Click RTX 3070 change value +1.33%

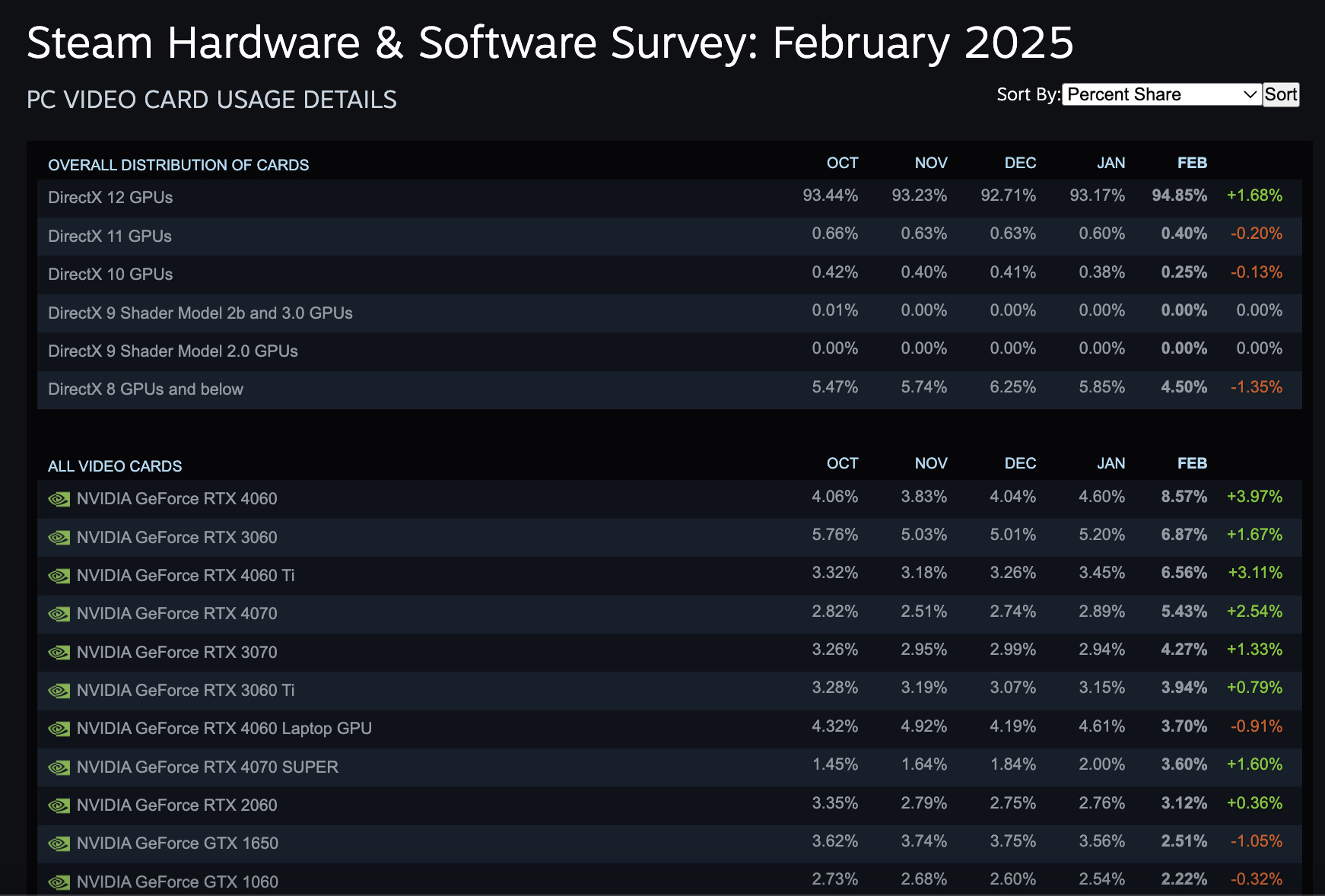(1254, 650)
